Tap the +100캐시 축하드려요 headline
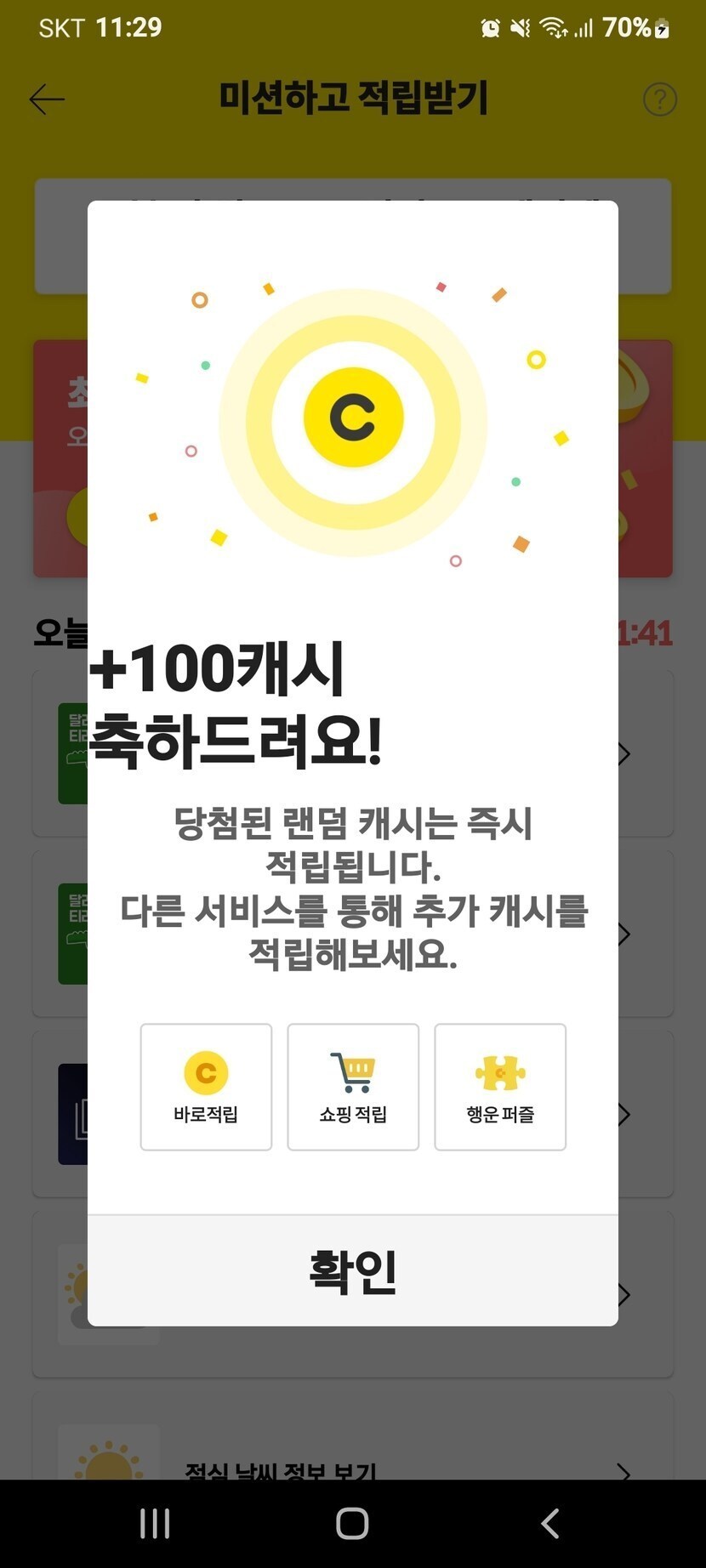706x1568 pixels. coord(236,705)
